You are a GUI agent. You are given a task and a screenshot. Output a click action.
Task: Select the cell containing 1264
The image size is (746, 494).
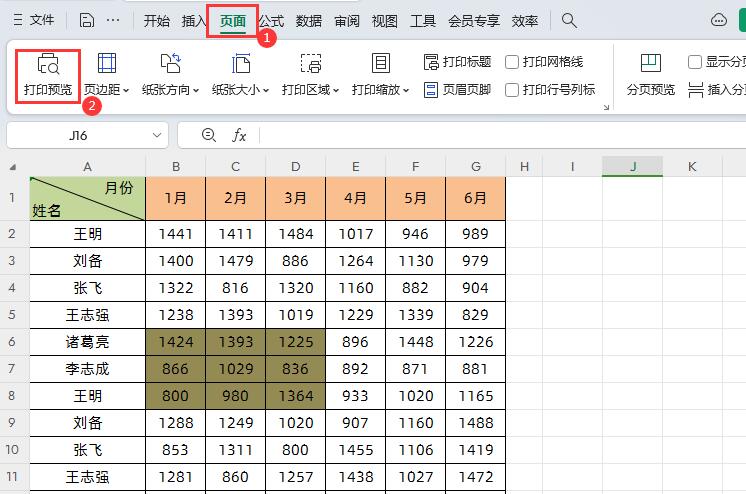pos(355,261)
